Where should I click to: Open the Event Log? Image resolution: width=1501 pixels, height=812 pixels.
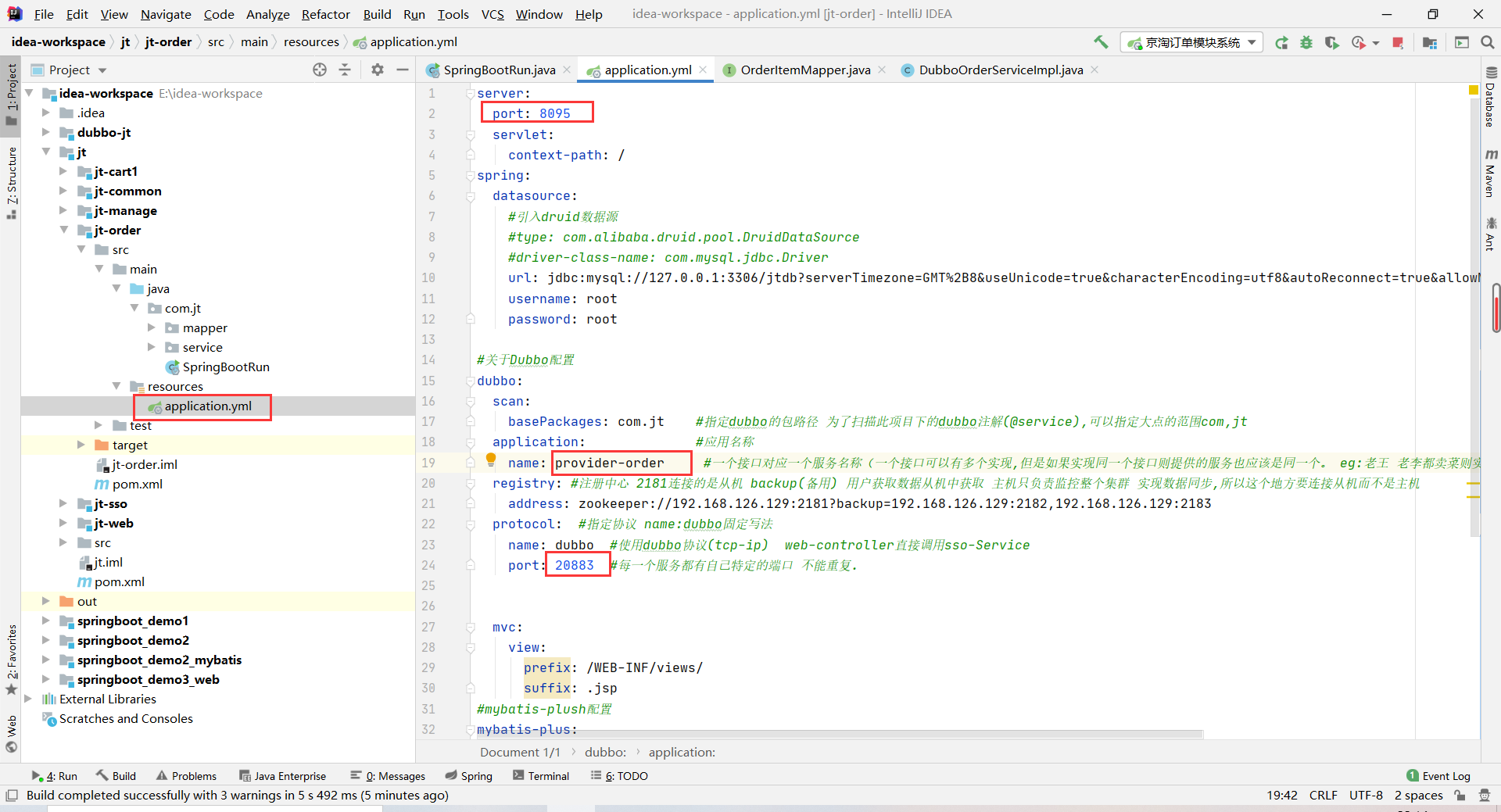coord(1438,776)
